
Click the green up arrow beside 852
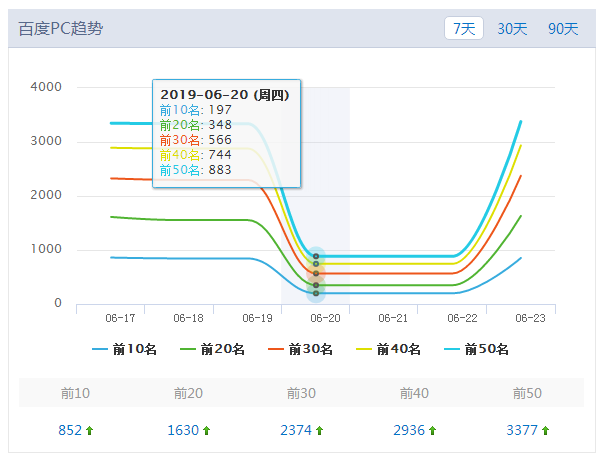pyautogui.click(x=89, y=431)
